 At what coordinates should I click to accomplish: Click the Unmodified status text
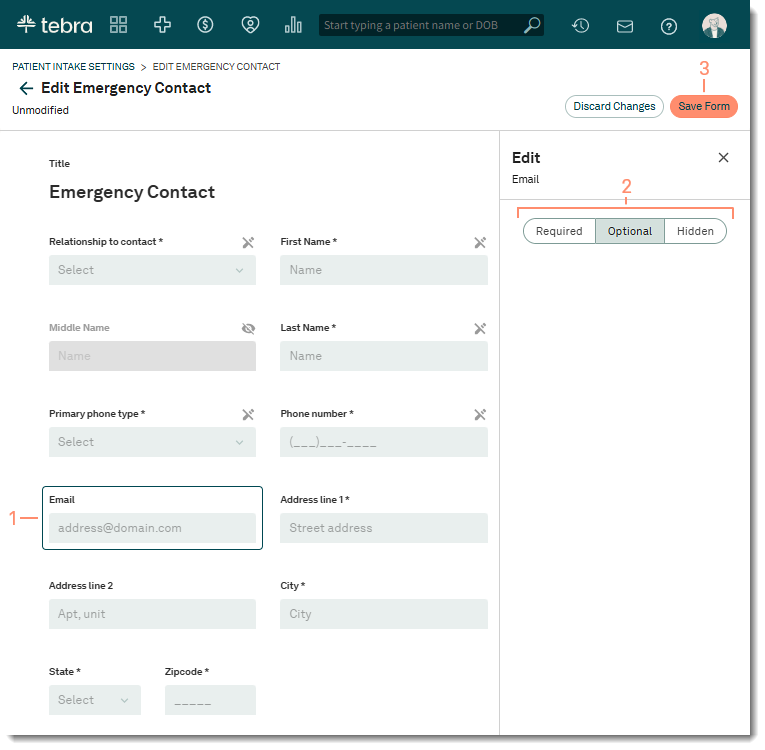coord(40,110)
